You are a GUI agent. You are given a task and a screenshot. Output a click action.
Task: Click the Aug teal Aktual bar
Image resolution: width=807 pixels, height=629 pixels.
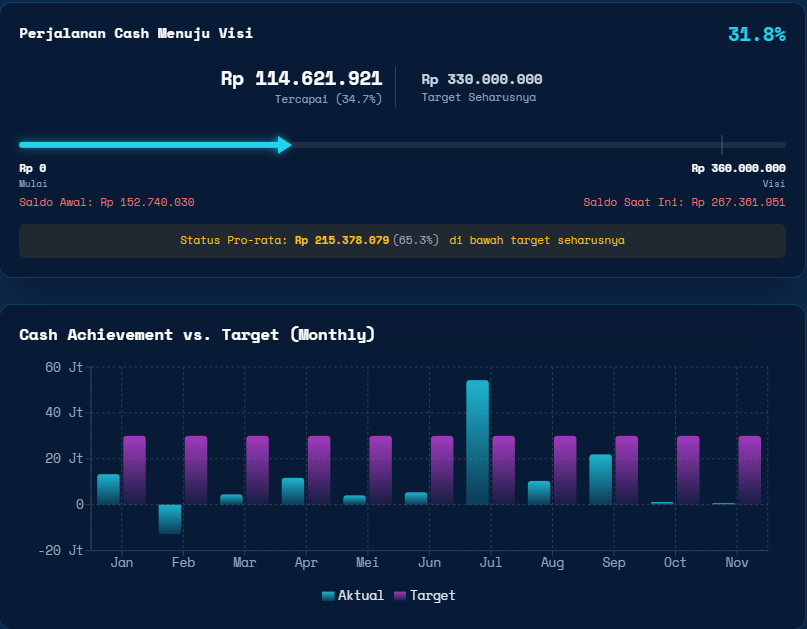[x=539, y=493]
